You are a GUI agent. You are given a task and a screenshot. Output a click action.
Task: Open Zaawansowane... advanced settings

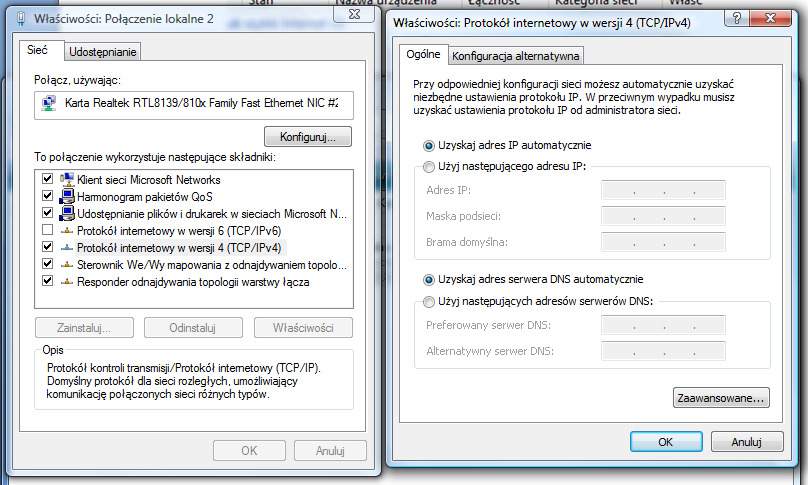721,398
